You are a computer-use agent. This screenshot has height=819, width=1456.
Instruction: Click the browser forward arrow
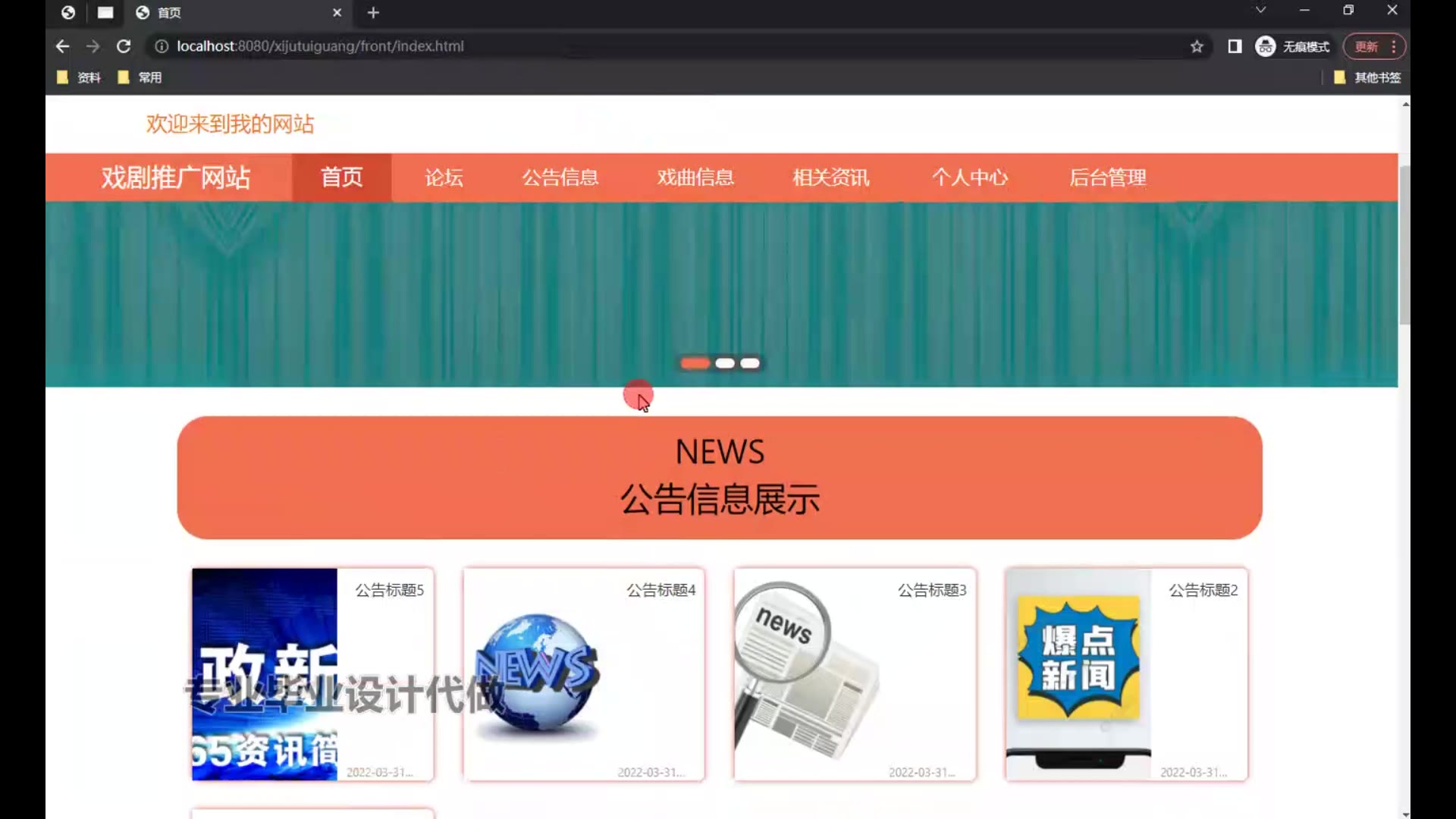click(x=93, y=46)
